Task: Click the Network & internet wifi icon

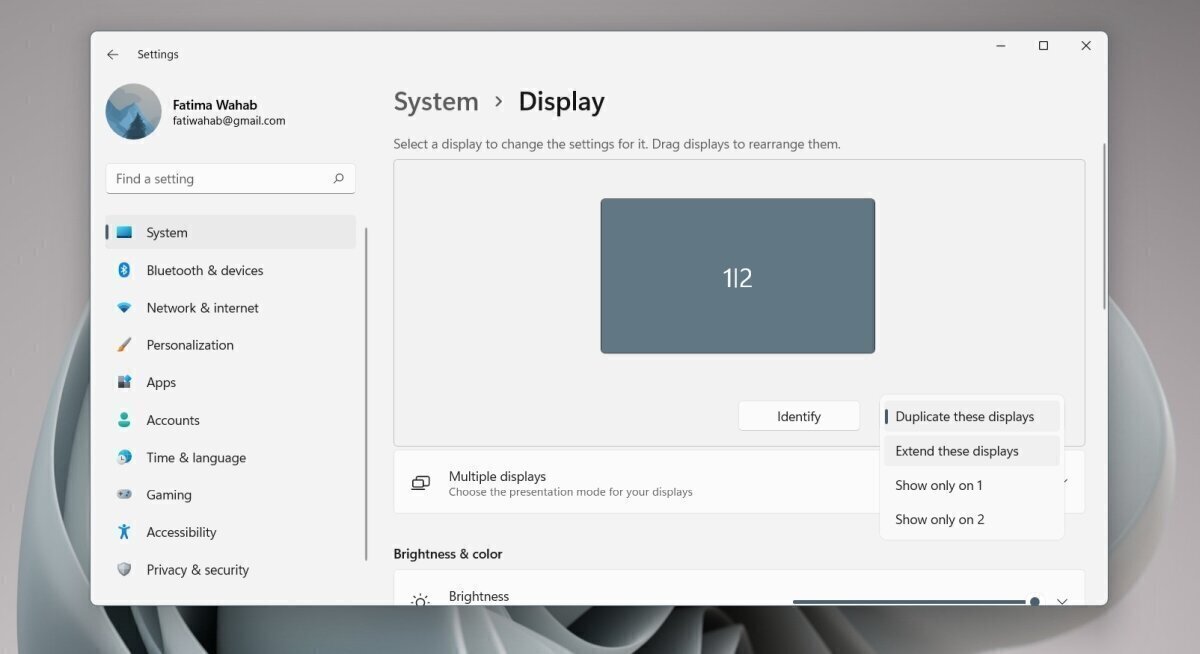Action: [x=124, y=308]
